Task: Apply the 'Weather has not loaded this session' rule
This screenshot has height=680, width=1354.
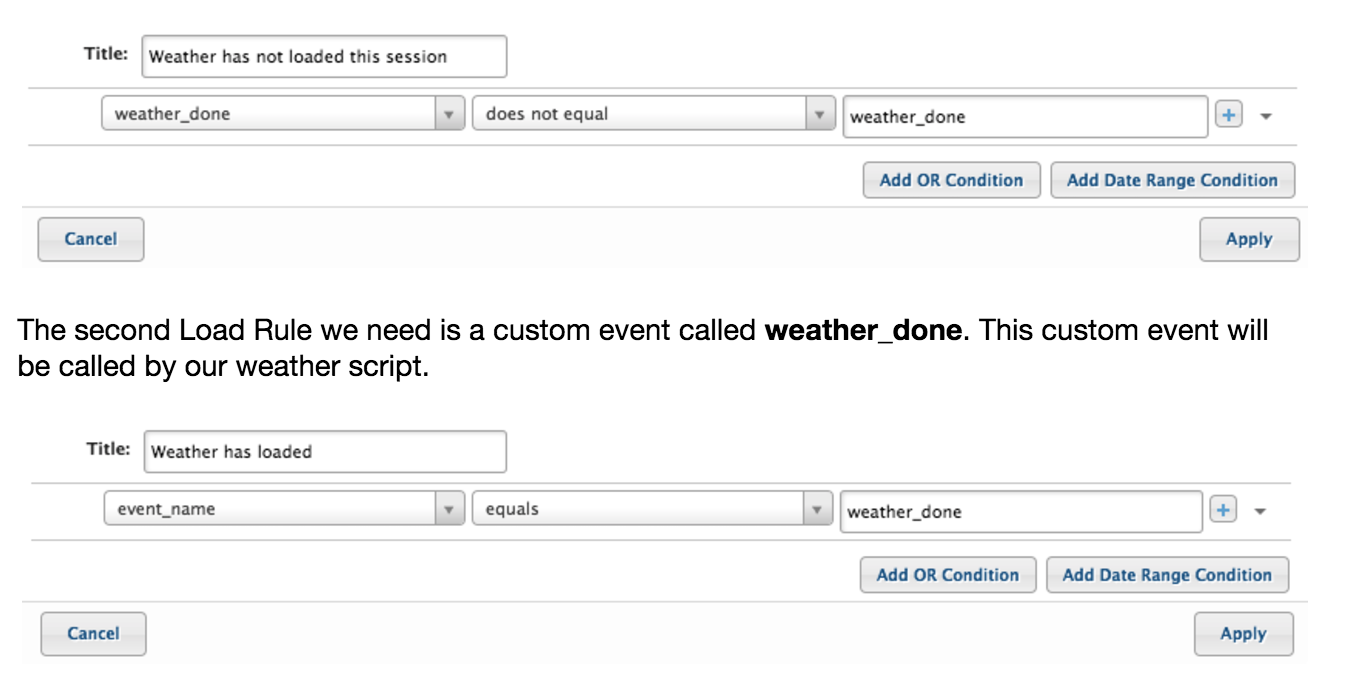Action: pyautogui.click(x=1249, y=239)
